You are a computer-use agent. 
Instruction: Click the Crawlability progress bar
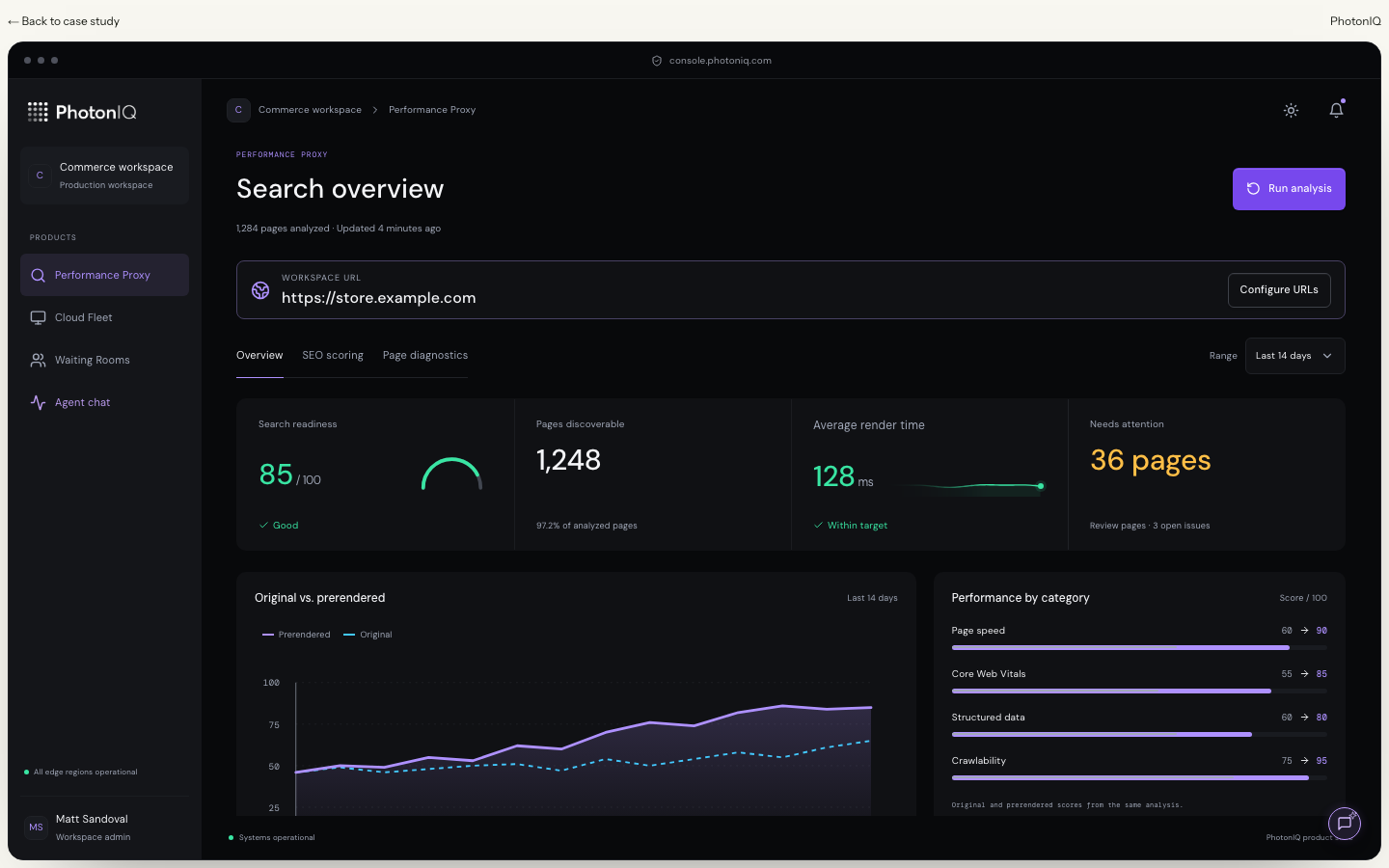[x=1139, y=778]
